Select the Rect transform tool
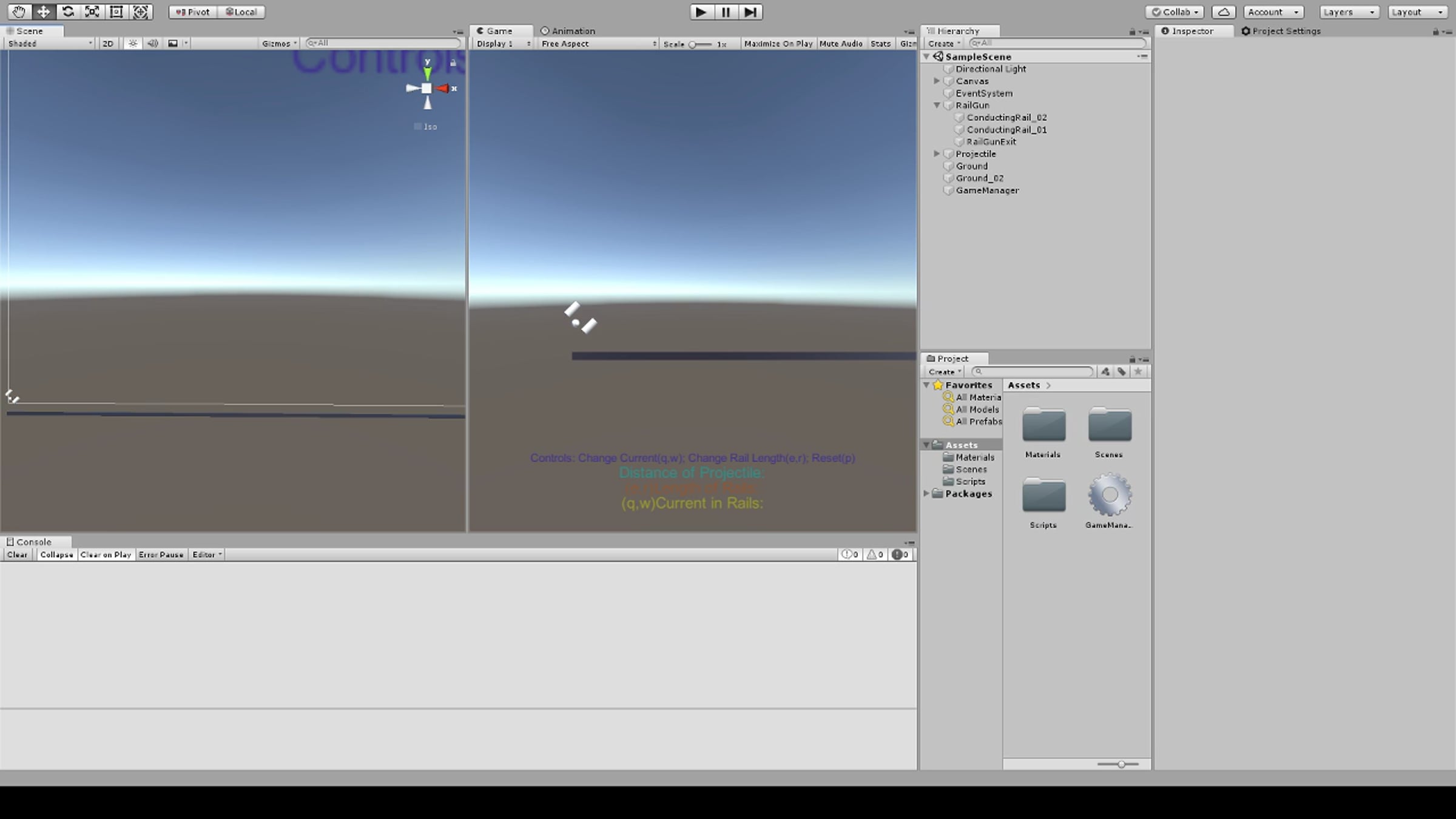Screen dimensions: 1456x819 pos(116,12)
